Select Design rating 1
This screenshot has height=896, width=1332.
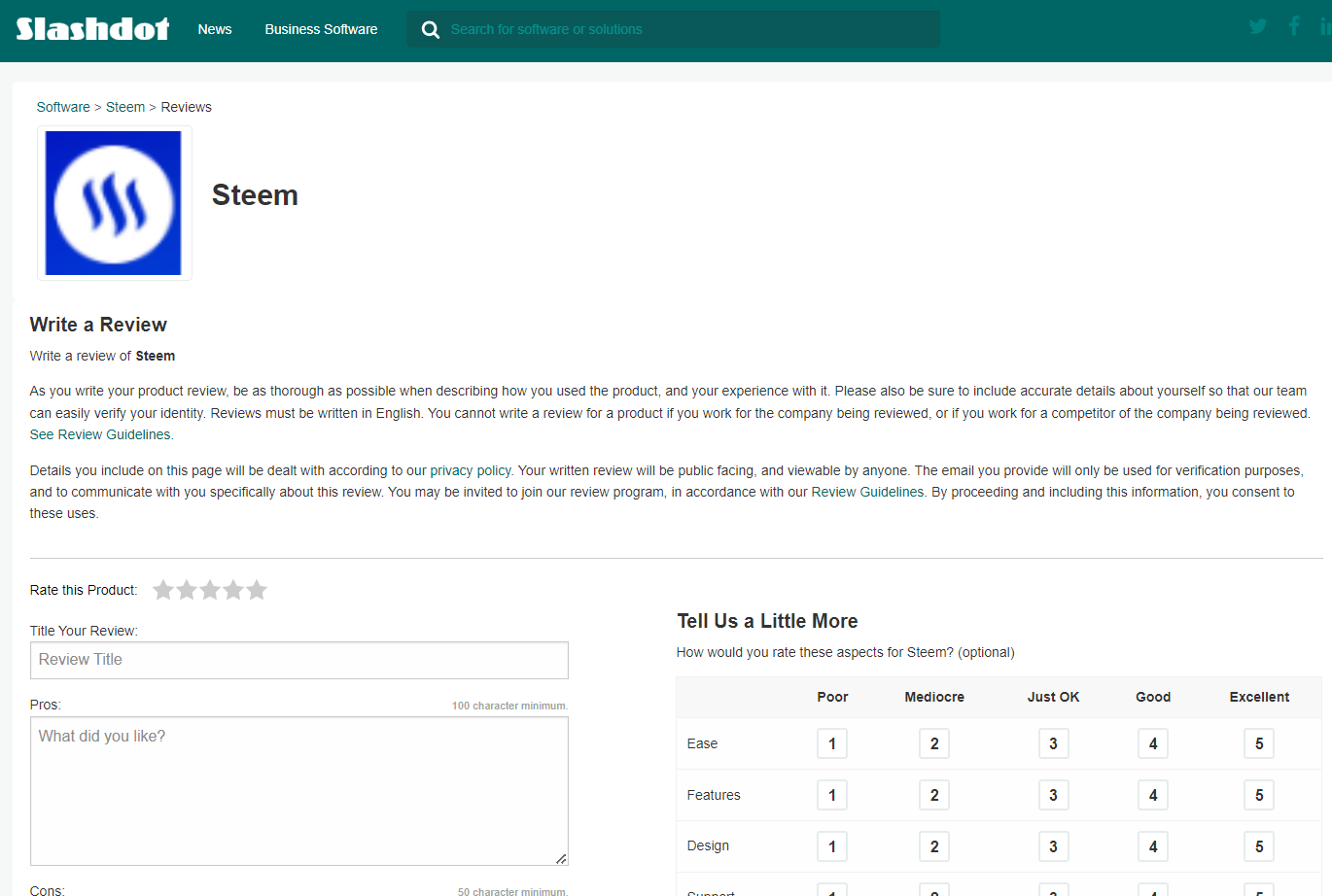pyautogui.click(x=832, y=846)
